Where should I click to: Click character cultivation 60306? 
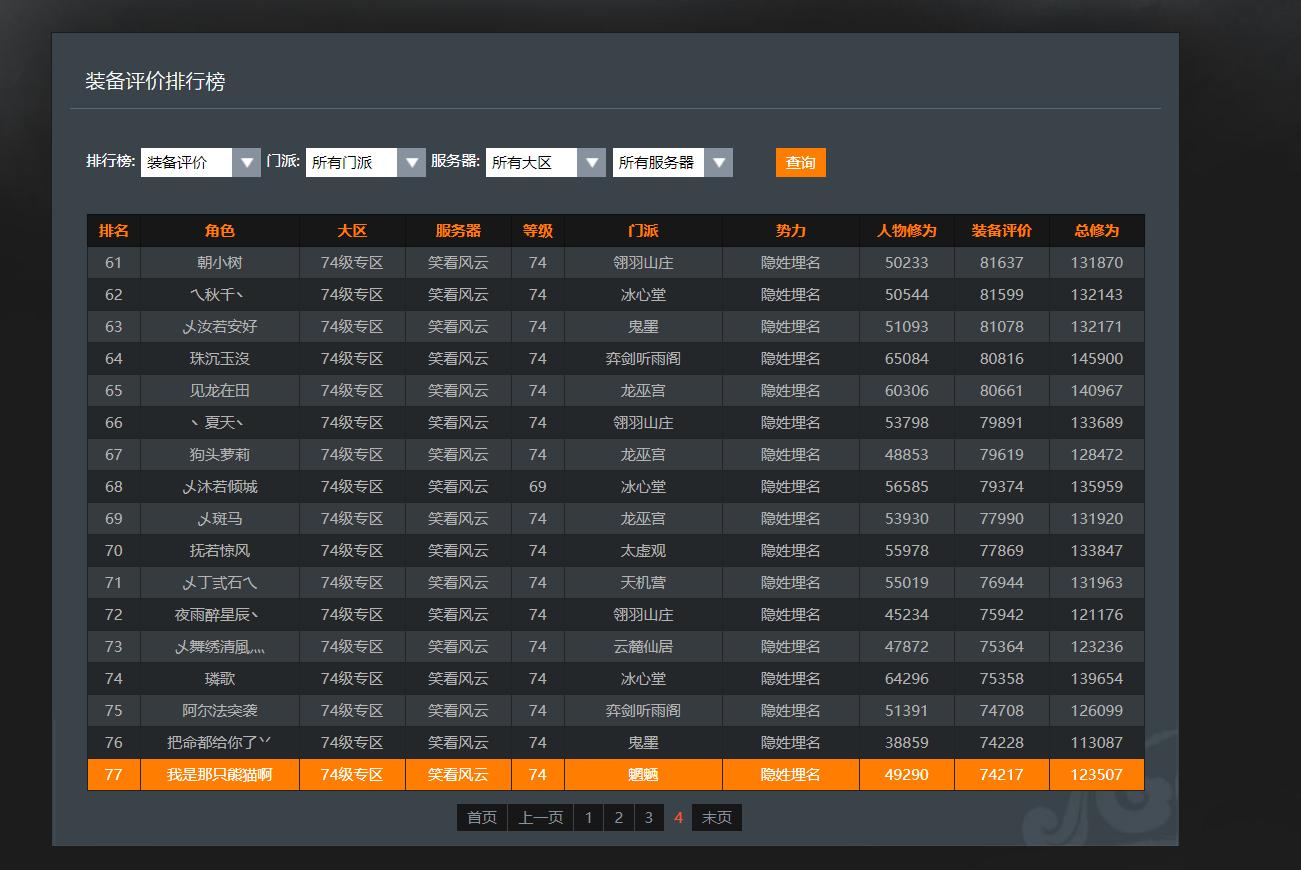coord(907,391)
